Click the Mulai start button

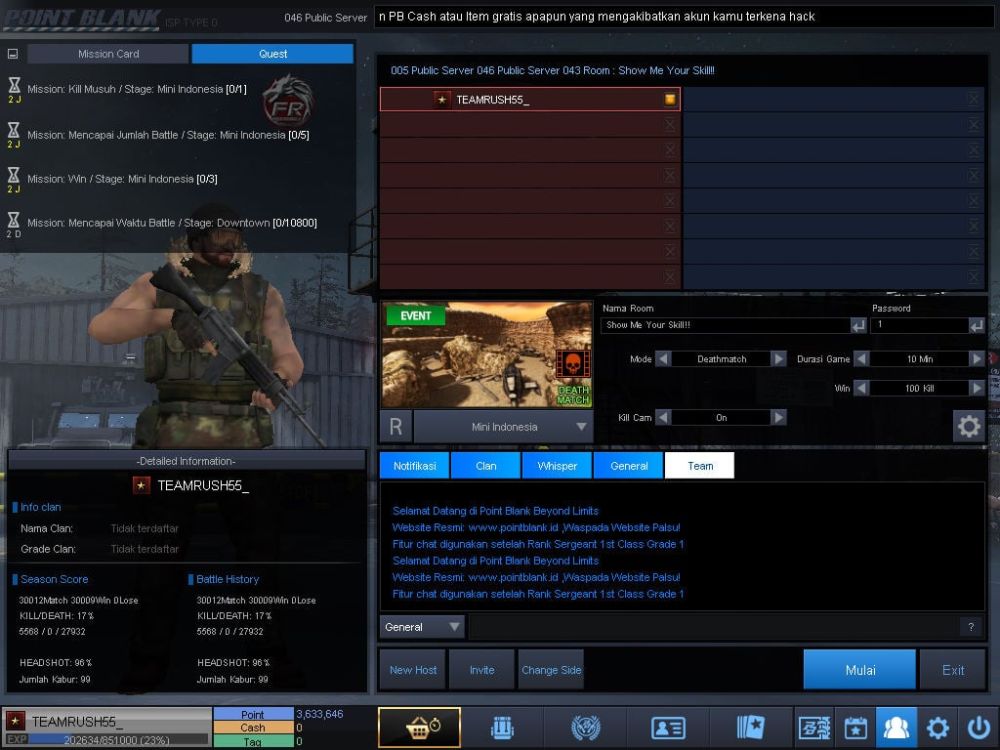coord(860,670)
